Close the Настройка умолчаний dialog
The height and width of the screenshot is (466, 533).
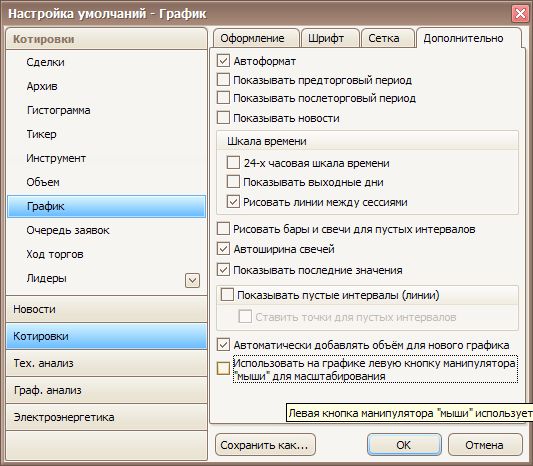(520, 14)
